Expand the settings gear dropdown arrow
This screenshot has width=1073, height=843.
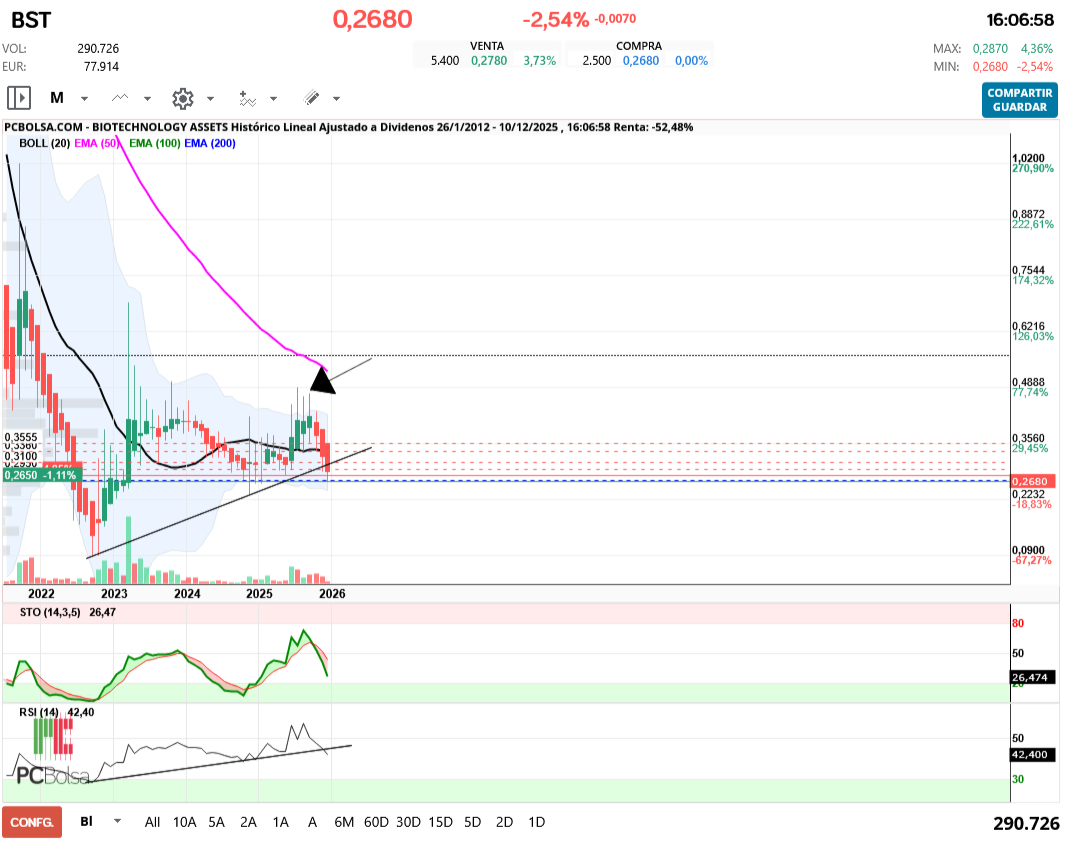[x=210, y=99]
